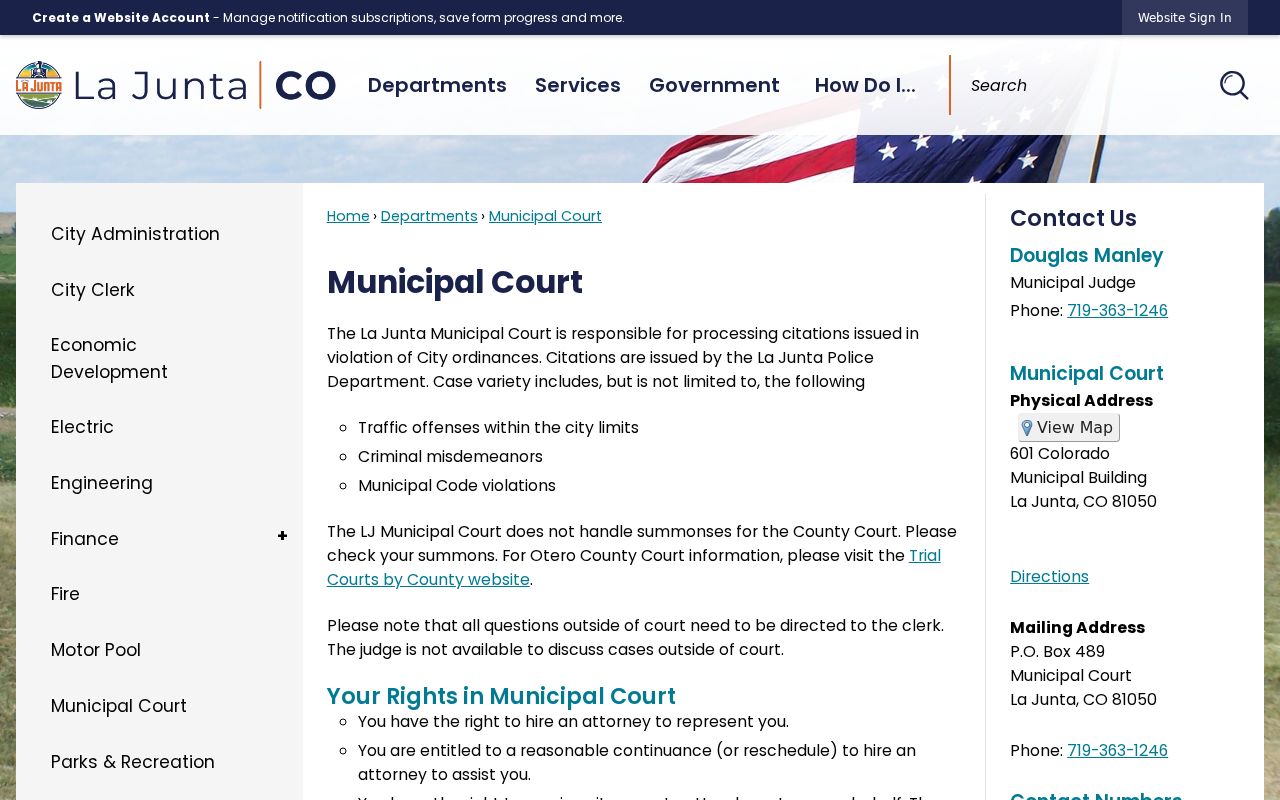Click 'Municipal Code violations' list item
This screenshot has height=800, width=1280.
tap(457, 486)
